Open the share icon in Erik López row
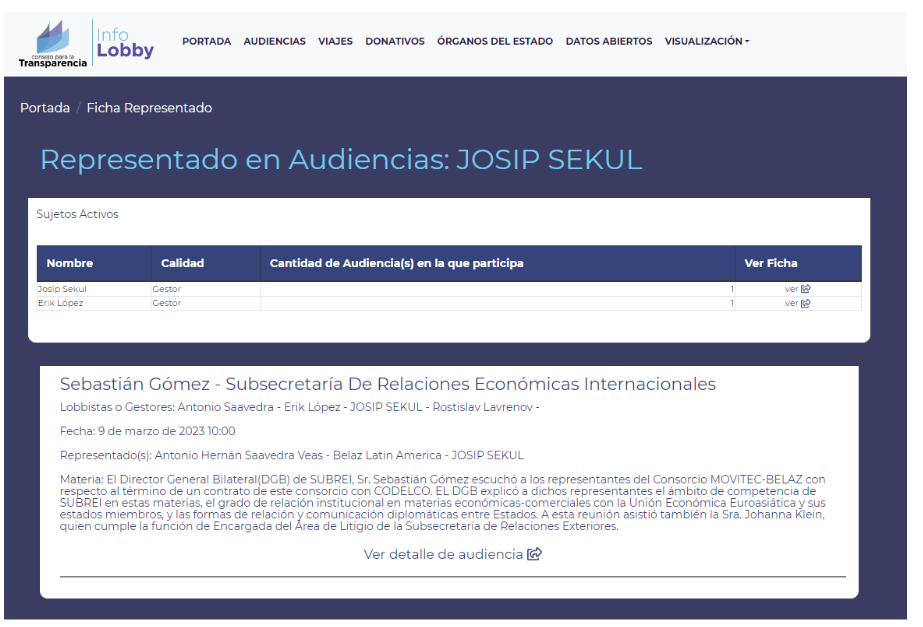This screenshot has width=923, height=627. tap(806, 303)
